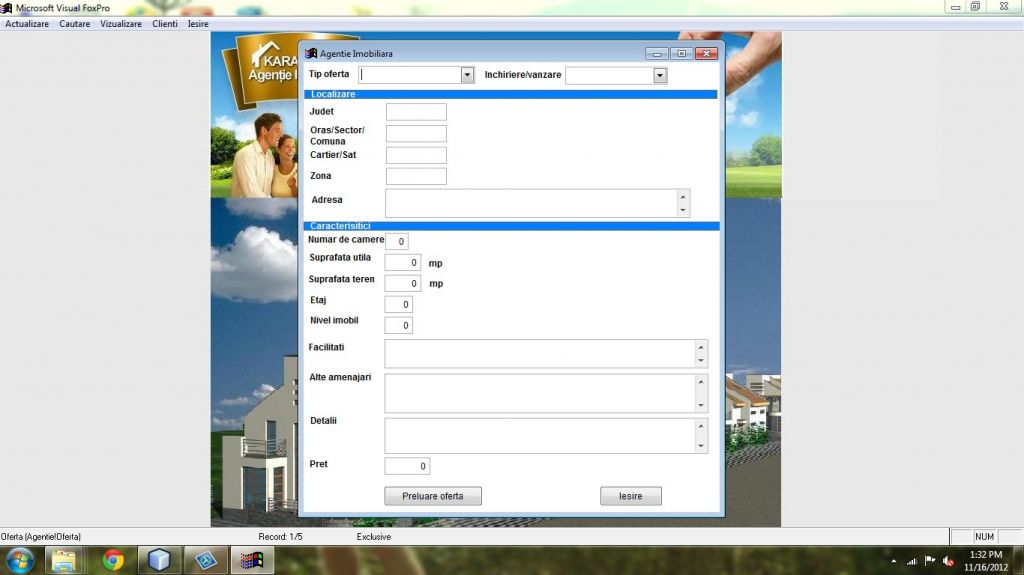Show hidden system tray icons
Image resolution: width=1024 pixels, height=575 pixels.
point(893,561)
